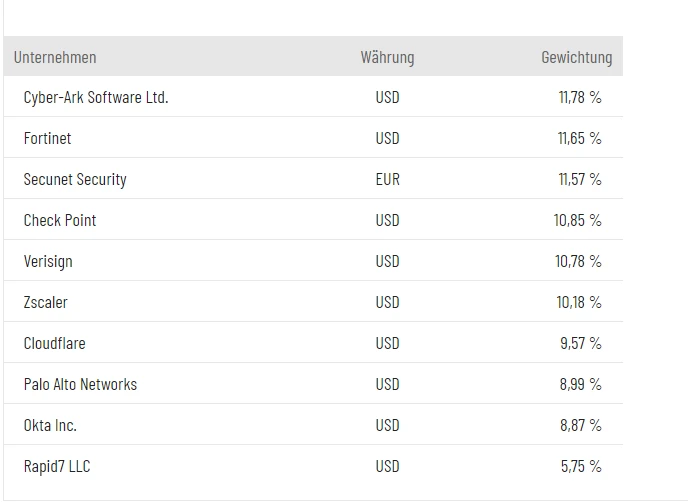
Task: Click the EUR currency cell
Action: [387, 180]
